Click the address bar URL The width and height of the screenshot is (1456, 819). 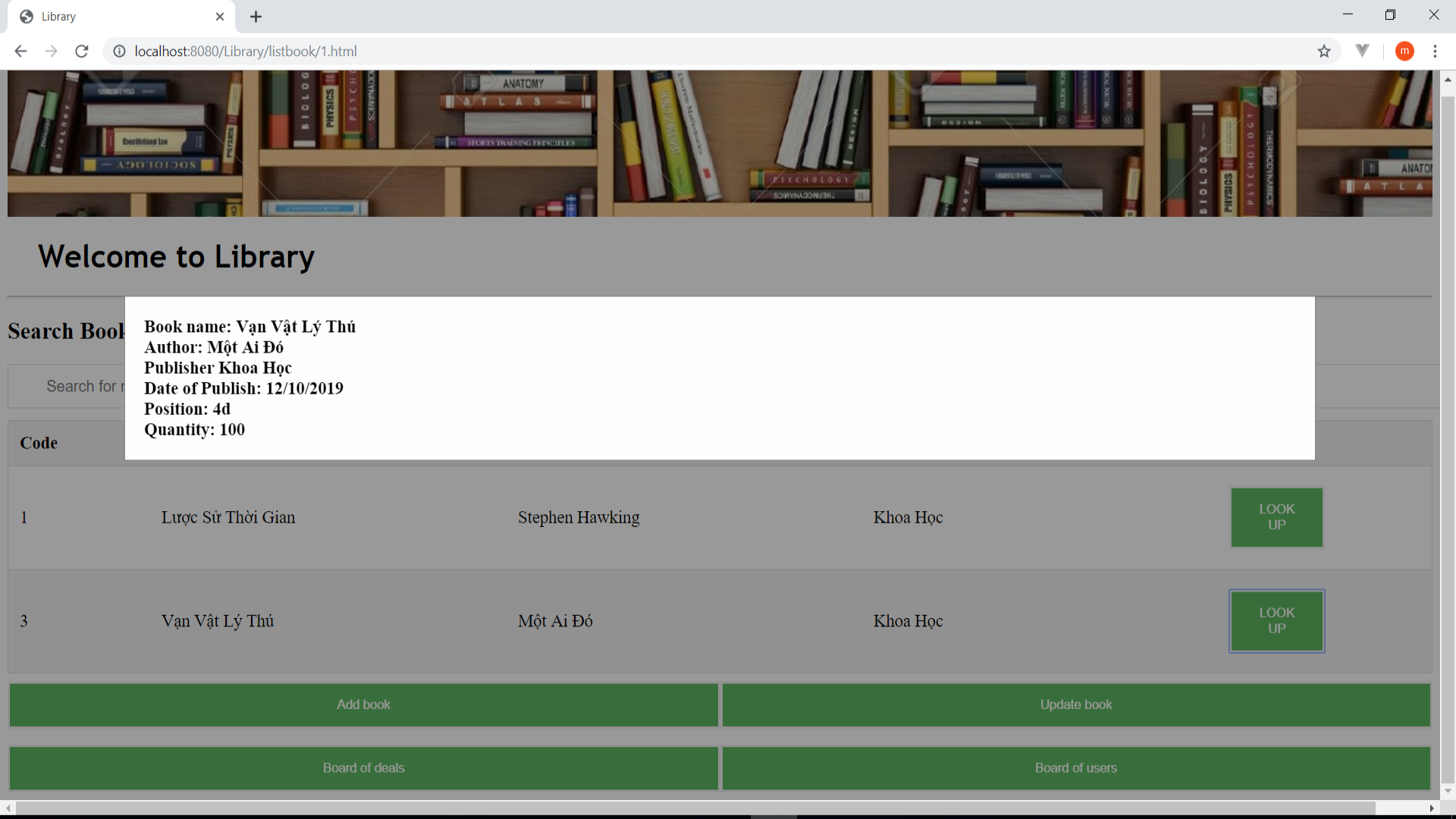point(246,51)
